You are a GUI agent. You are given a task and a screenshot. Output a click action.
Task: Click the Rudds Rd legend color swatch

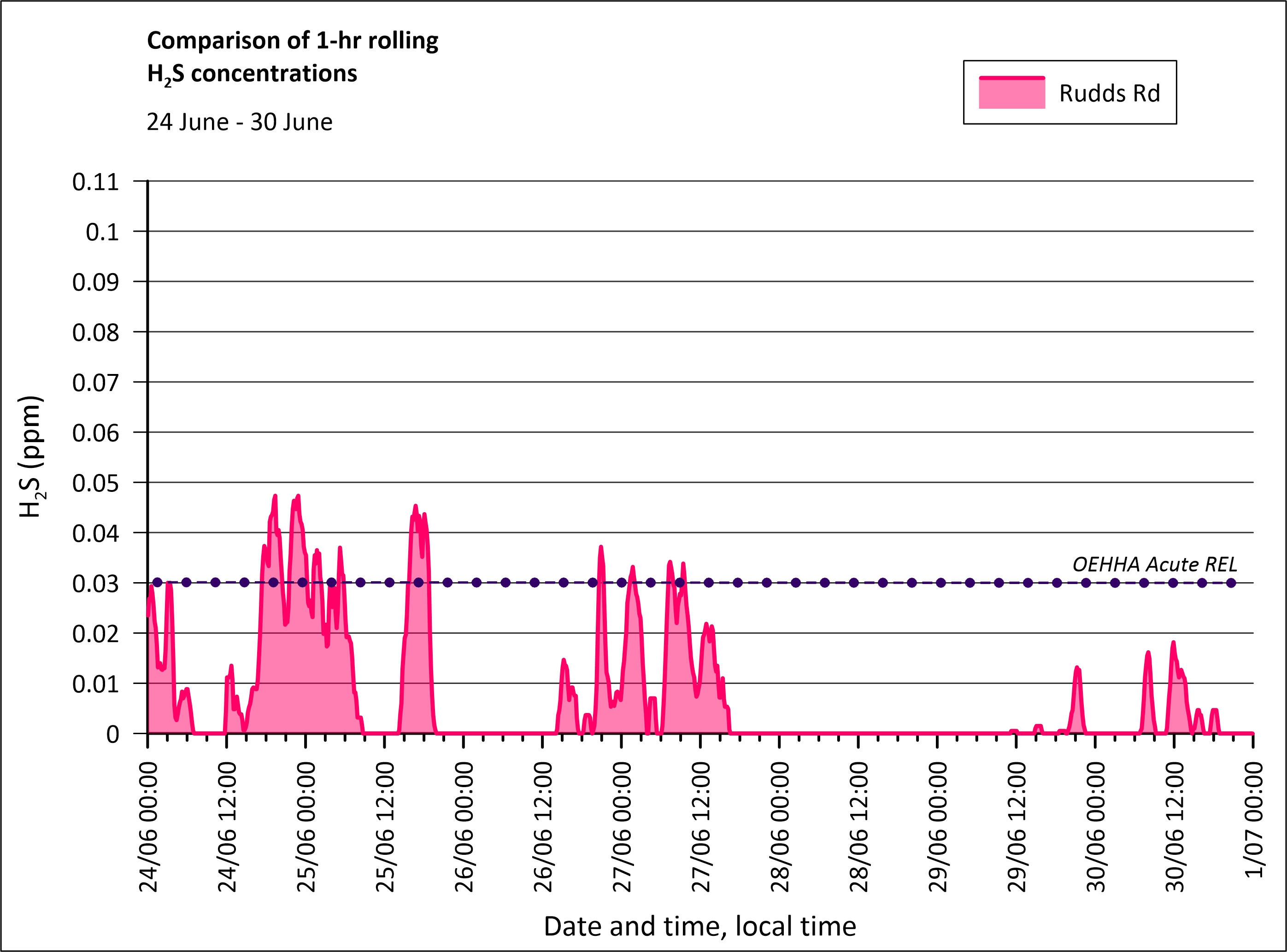point(1012,93)
